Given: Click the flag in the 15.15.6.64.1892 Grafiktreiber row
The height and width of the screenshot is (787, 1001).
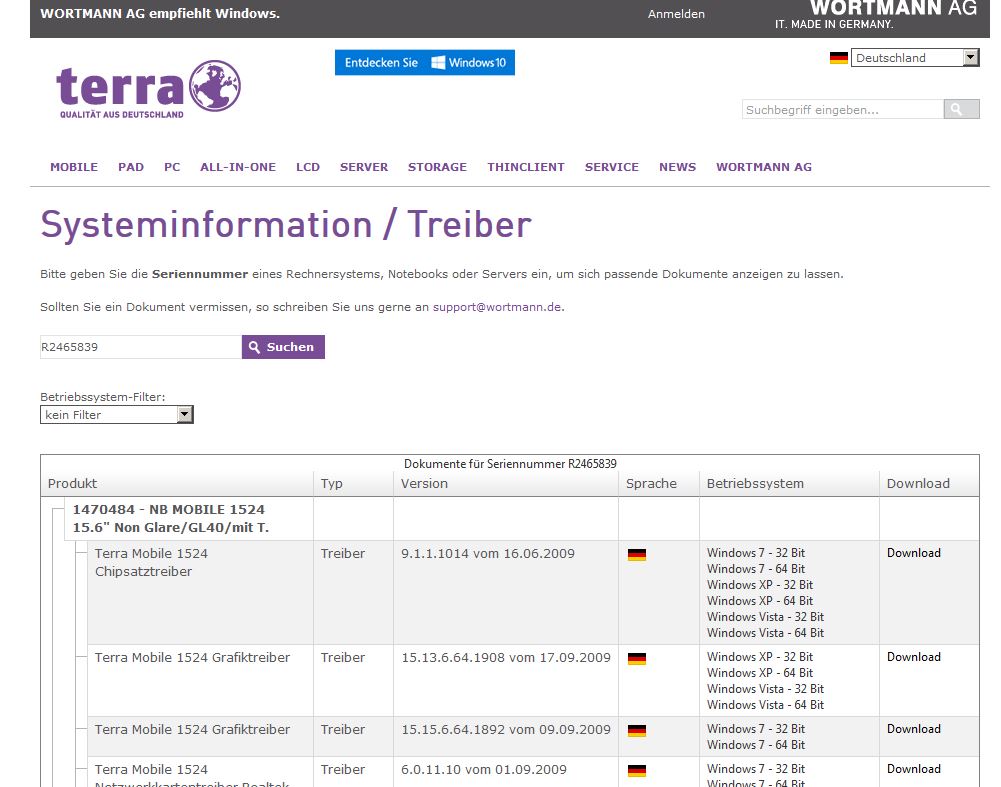Looking at the screenshot, I should (636, 731).
